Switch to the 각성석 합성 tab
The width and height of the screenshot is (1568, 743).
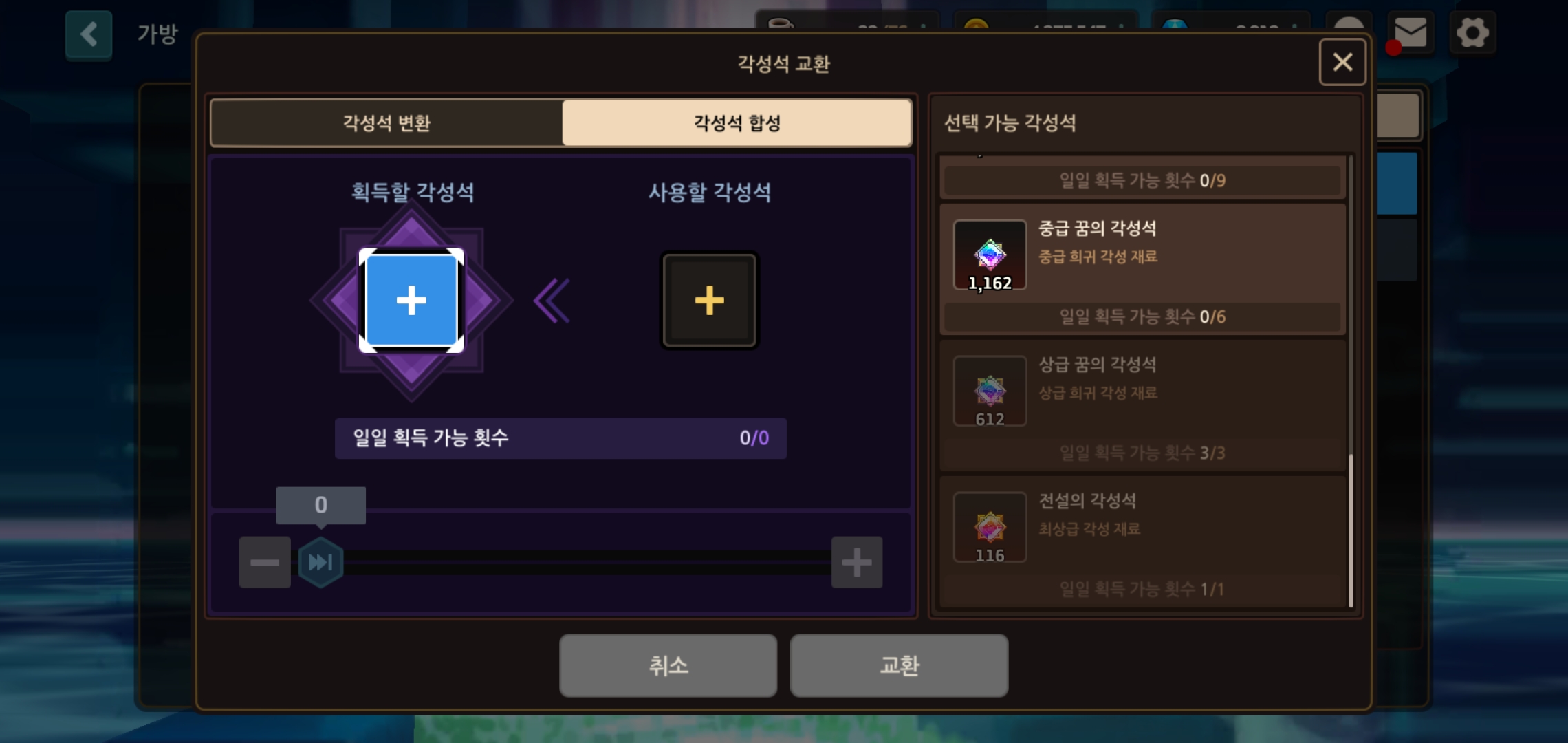pyautogui.click(x=737, y=122)
